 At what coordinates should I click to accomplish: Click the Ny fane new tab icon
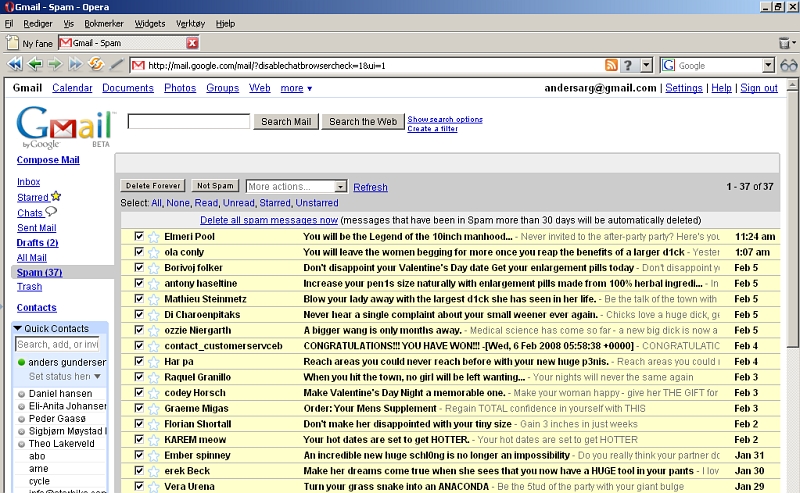click(x=12, y=43)
